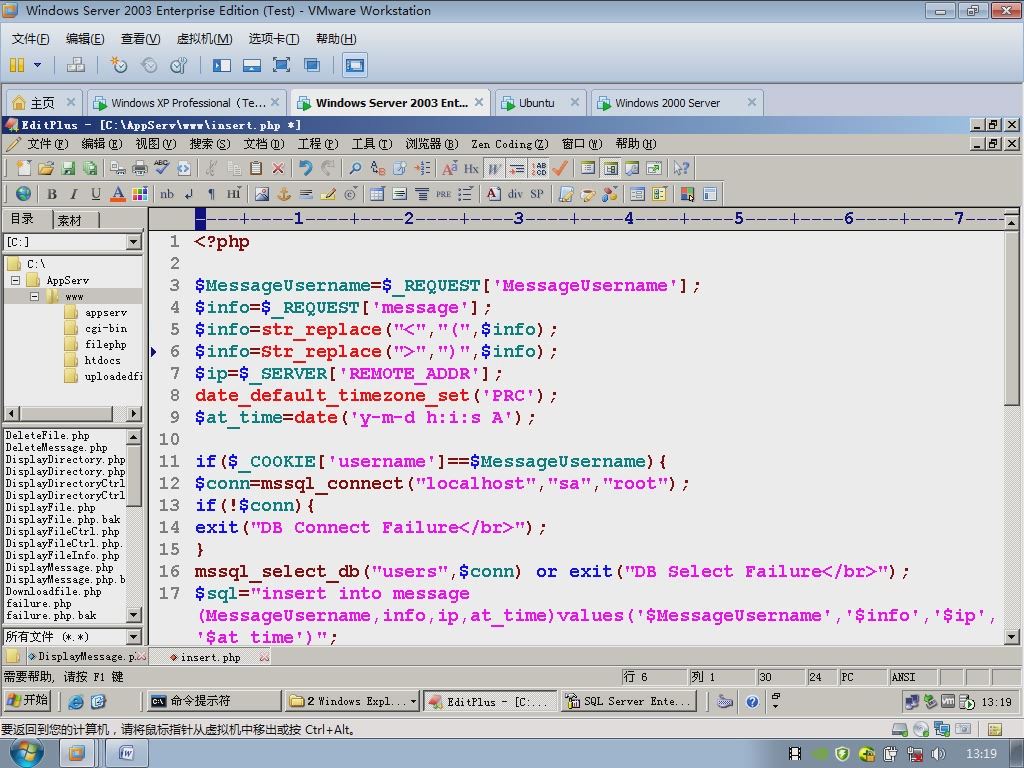Open the [C:] drive dropdown

[134, 242]
